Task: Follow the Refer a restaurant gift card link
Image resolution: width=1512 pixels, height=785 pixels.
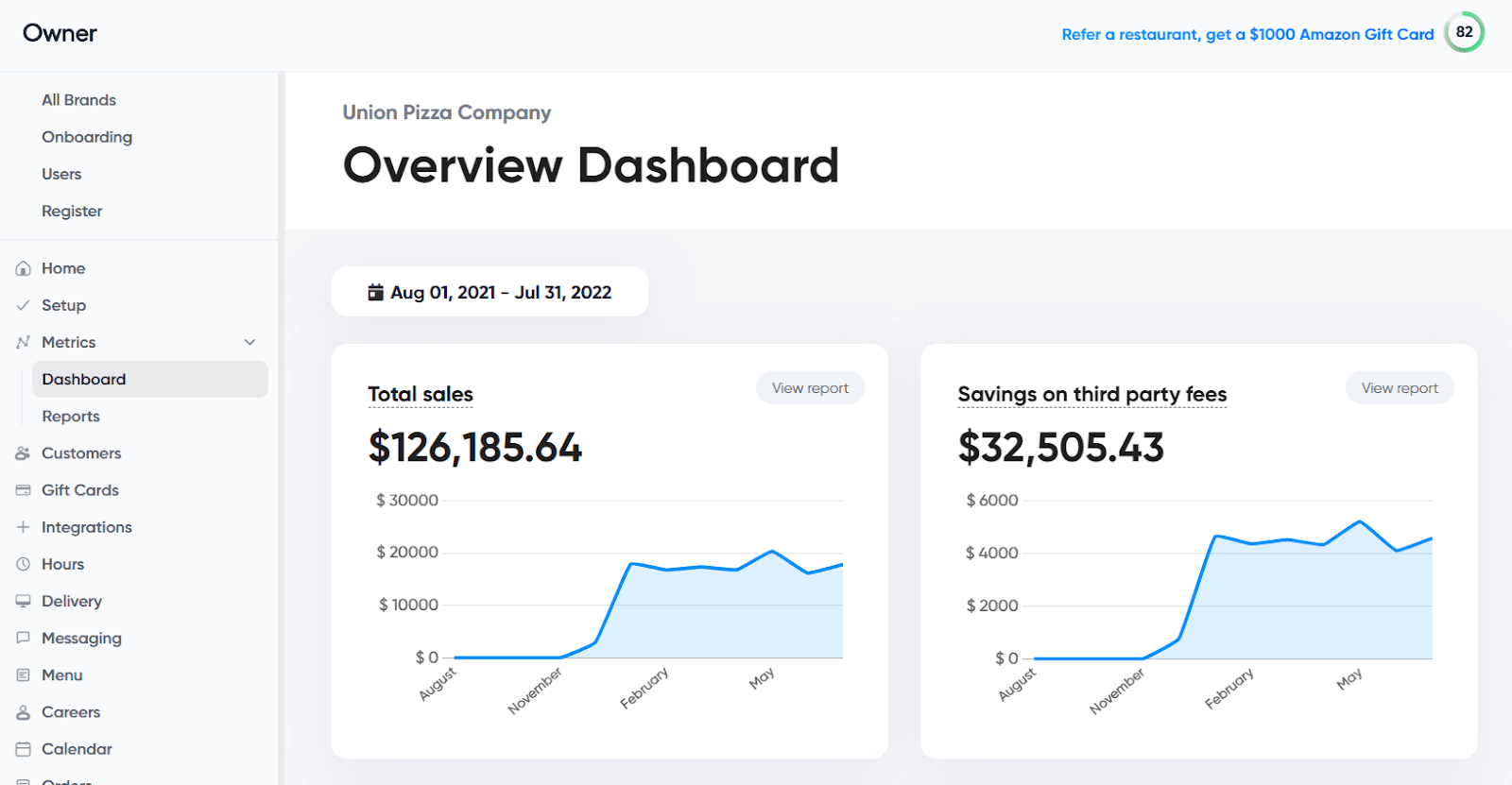Action: [x=1247, y=34]
